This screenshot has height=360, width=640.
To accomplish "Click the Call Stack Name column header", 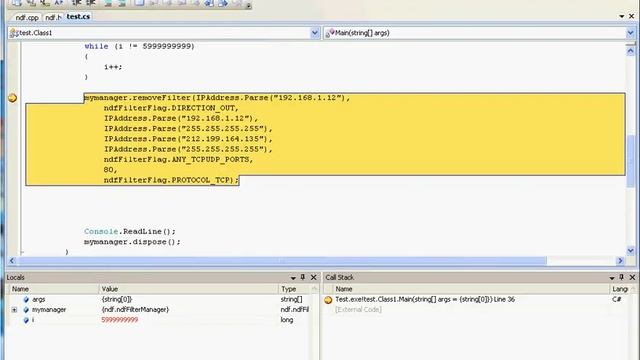I will pos(471,289).
